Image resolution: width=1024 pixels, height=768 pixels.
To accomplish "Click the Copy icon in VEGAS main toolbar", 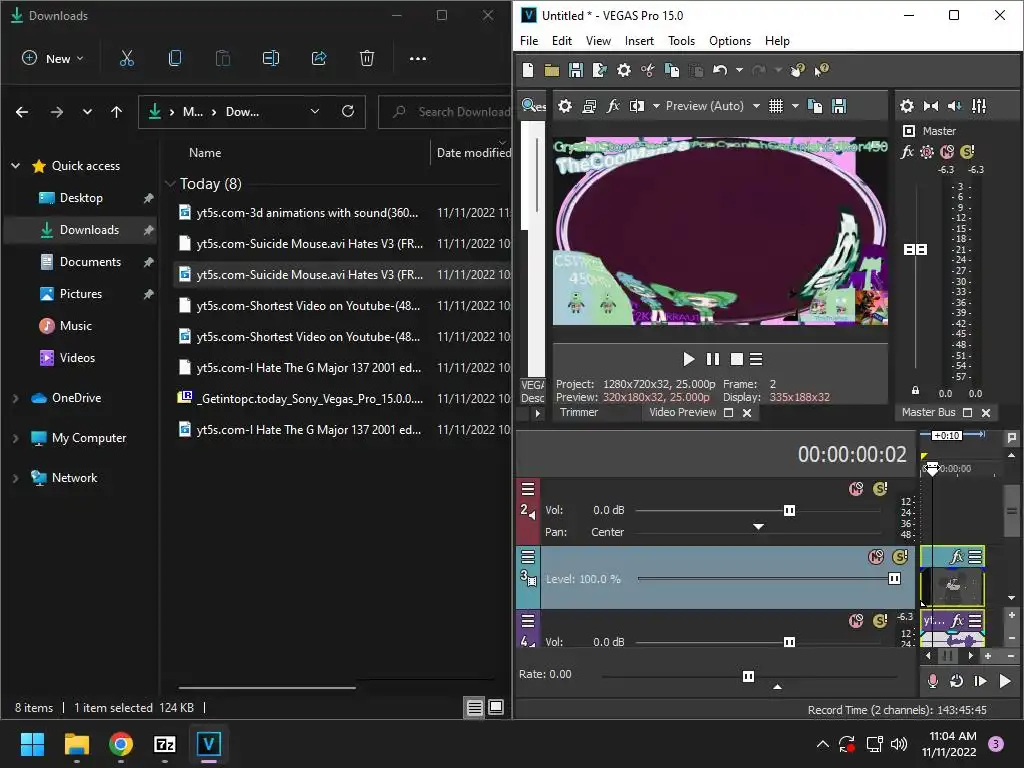I will [x=671, y=70].
